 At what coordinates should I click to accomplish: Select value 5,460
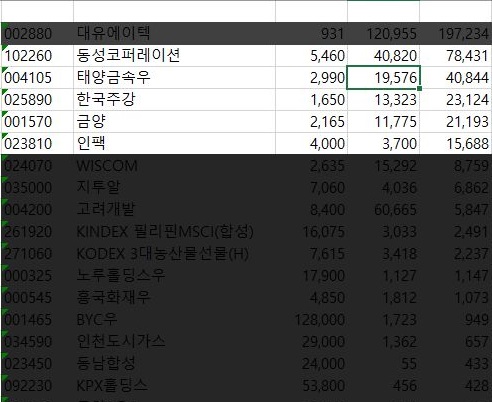click(311, 56)
